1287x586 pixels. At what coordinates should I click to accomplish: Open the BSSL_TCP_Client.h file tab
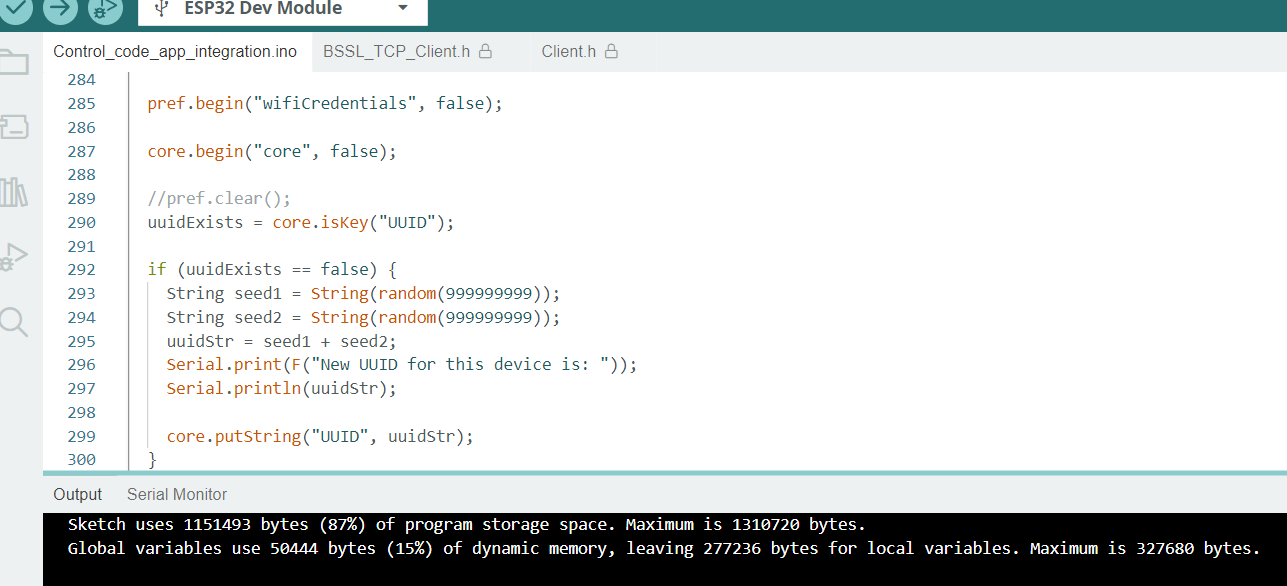coord(396,52)
